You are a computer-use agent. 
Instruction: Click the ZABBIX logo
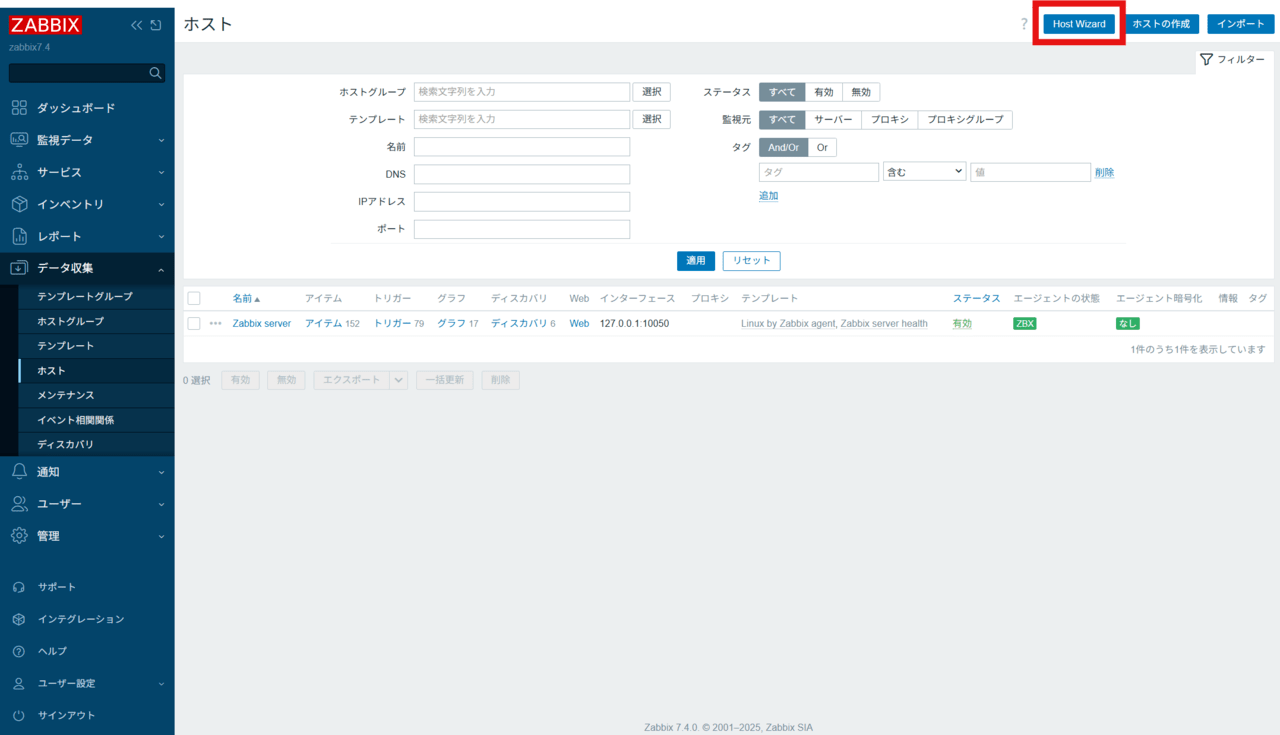click(x=44, y=24)
